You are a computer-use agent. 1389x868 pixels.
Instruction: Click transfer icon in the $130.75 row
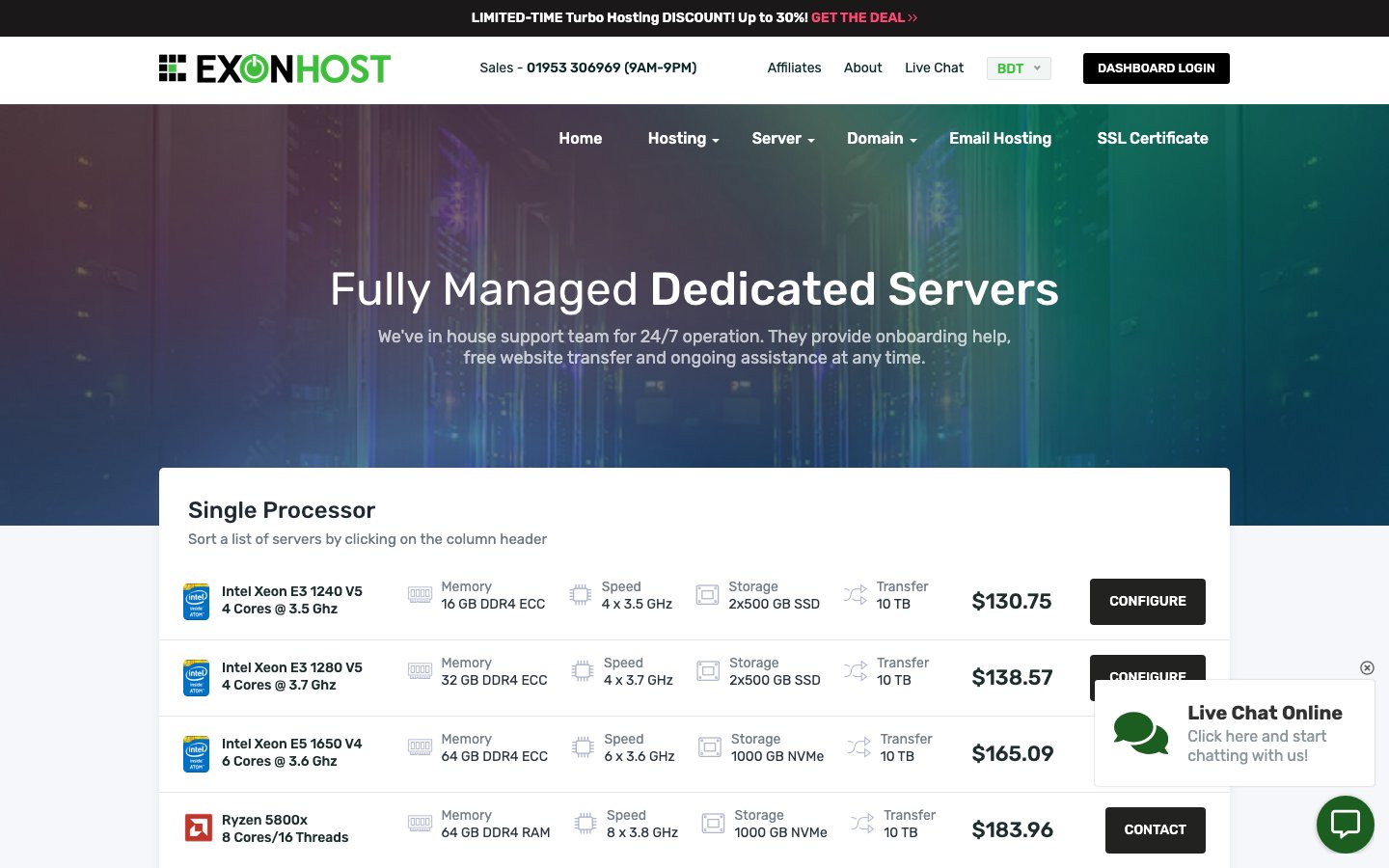pyautogui.click(x=856, y=595)
